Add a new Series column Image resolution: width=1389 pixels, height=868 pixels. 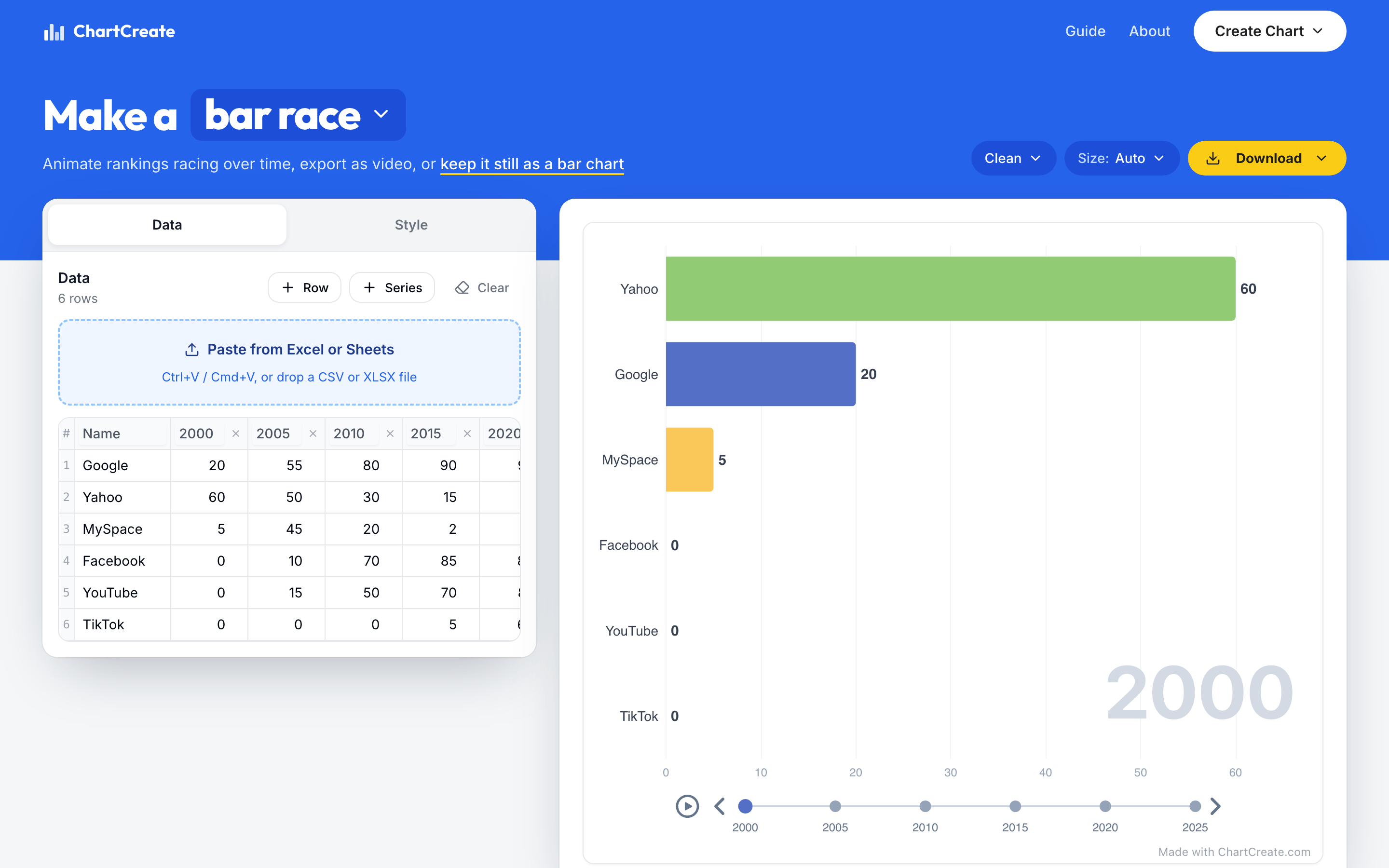click(x=392, y=287)
